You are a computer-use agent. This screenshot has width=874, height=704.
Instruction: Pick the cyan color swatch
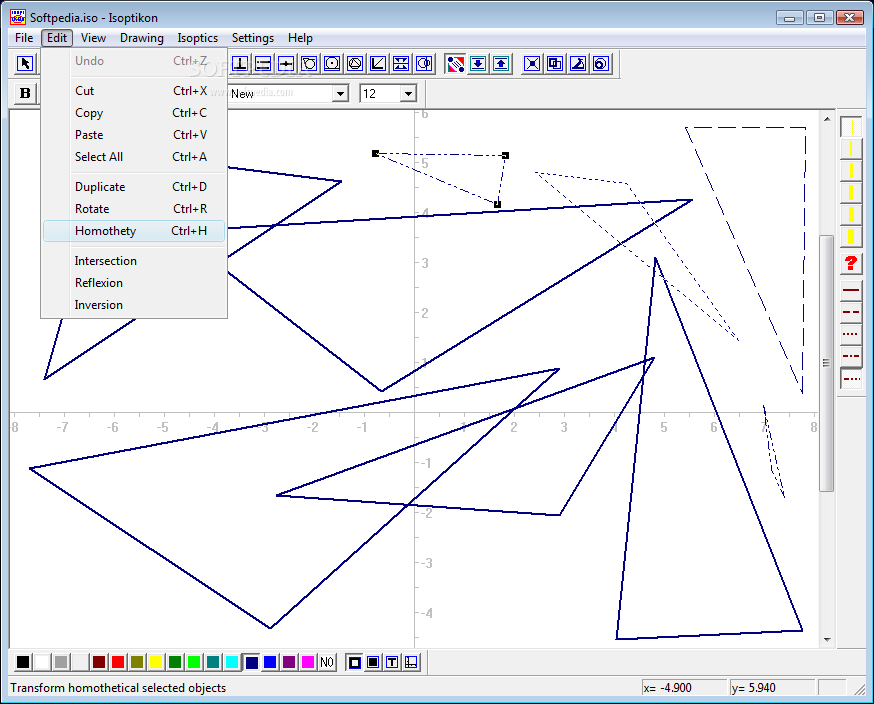pos(232,662)
